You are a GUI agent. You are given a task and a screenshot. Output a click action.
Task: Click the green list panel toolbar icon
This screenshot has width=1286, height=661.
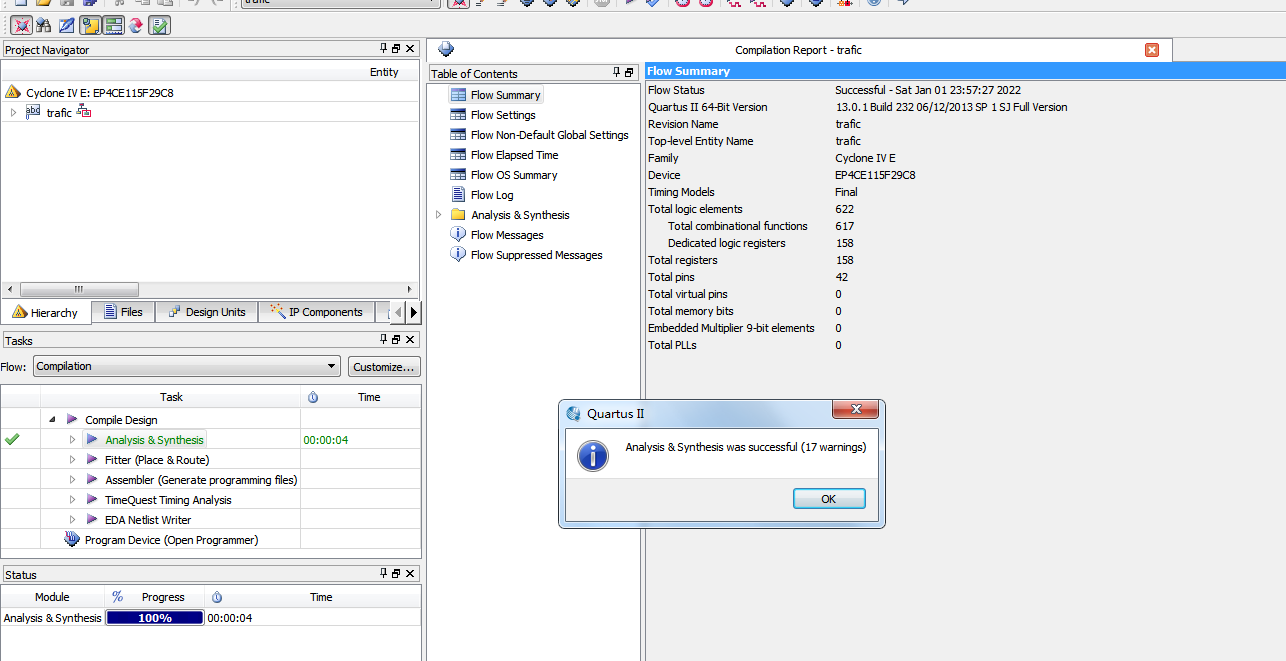click(x=113, y=25)
